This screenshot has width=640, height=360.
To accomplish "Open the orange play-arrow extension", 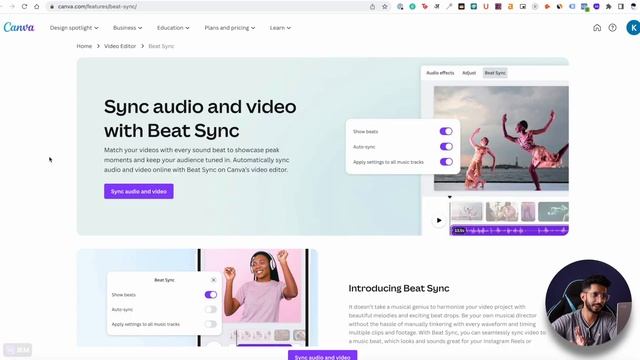I will [547, 7].
